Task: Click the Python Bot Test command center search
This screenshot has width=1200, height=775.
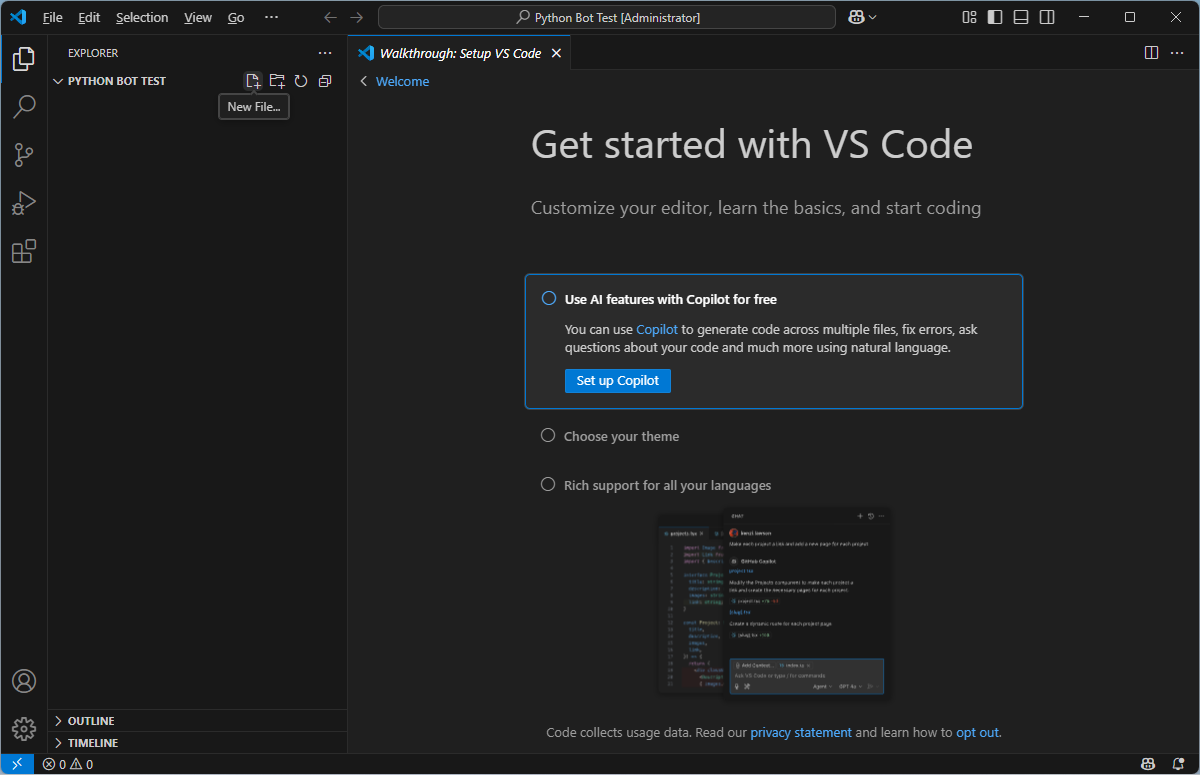Action: (607, 17)
